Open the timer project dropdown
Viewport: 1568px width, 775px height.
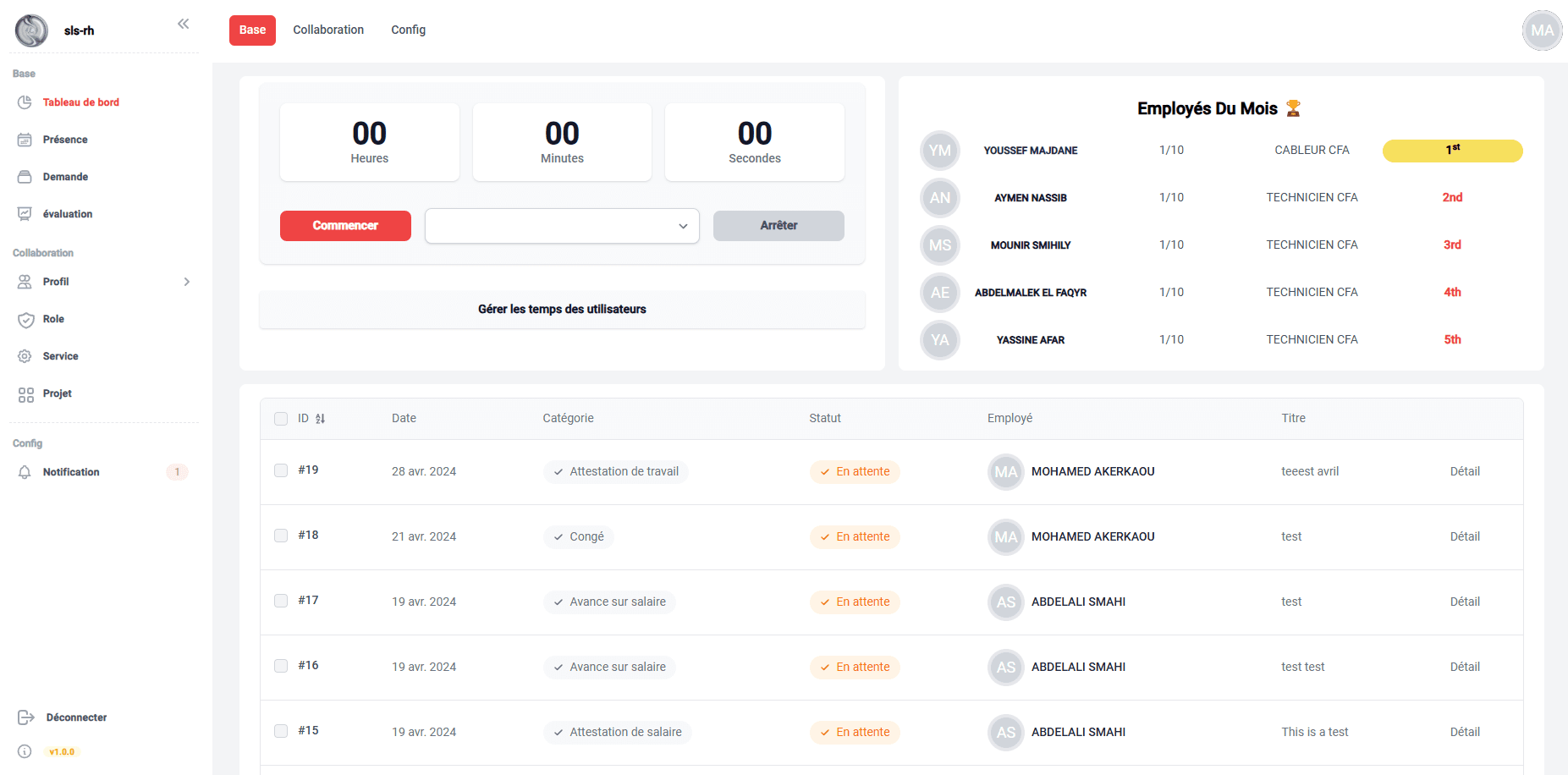pos(562,226)
